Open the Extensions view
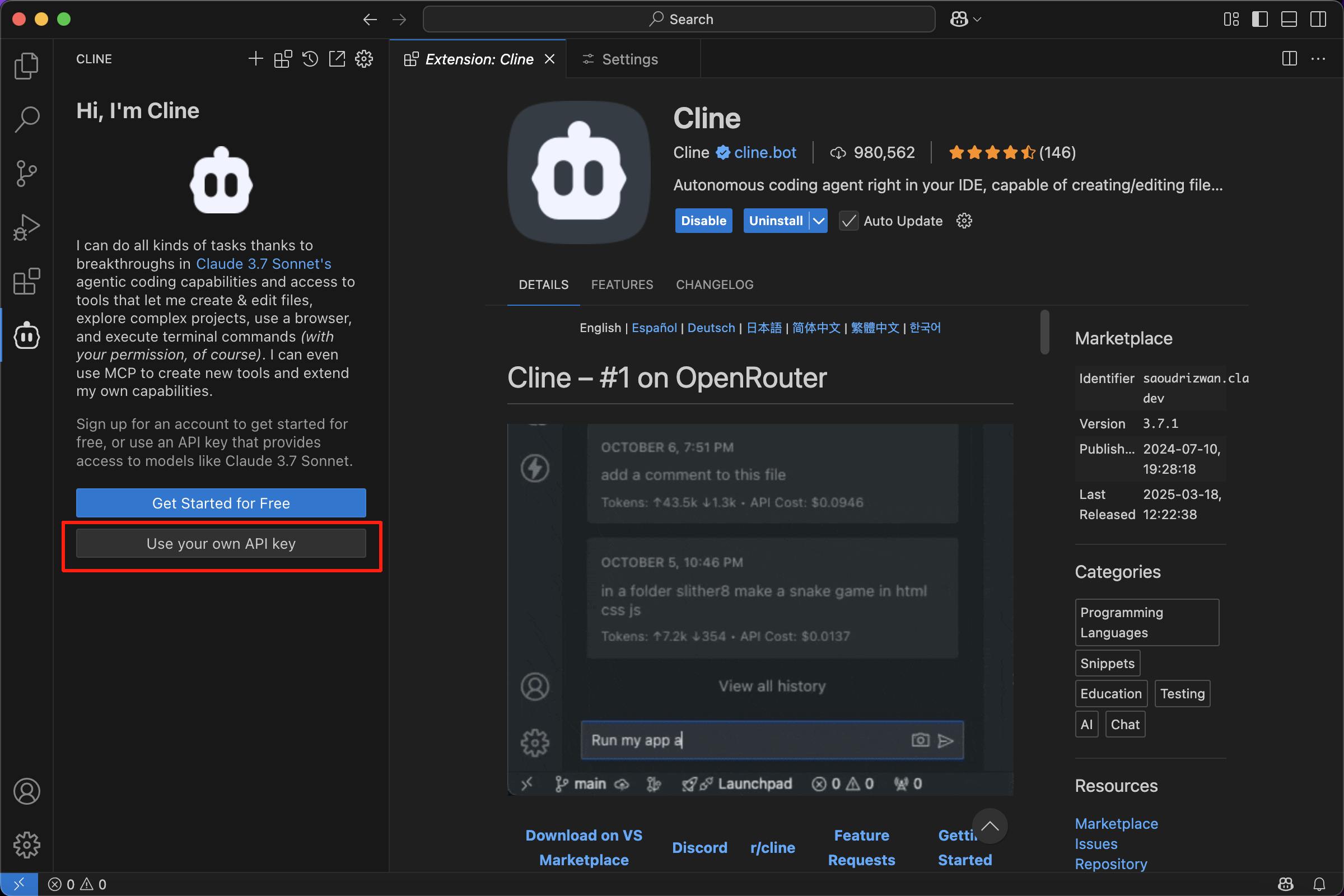This screenshot has height=896, width=1344. tap(26, 281)
